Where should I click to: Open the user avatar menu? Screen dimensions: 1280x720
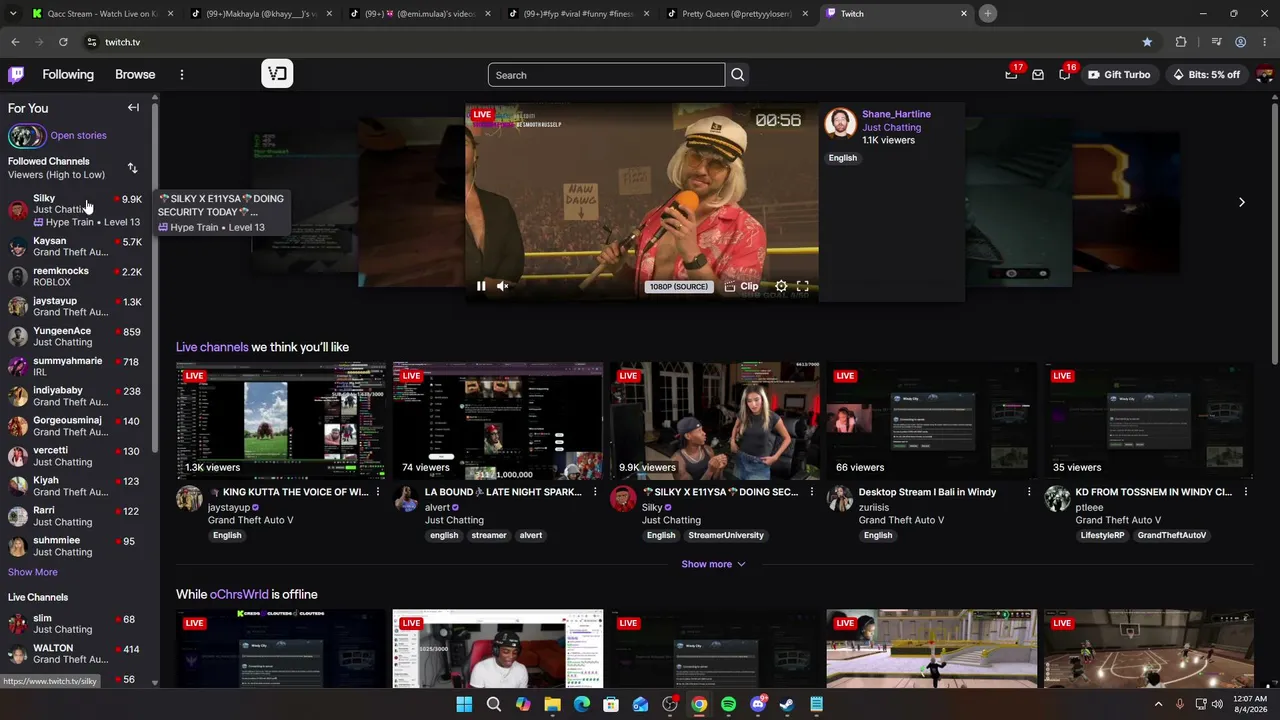(x=1264, y=75)
